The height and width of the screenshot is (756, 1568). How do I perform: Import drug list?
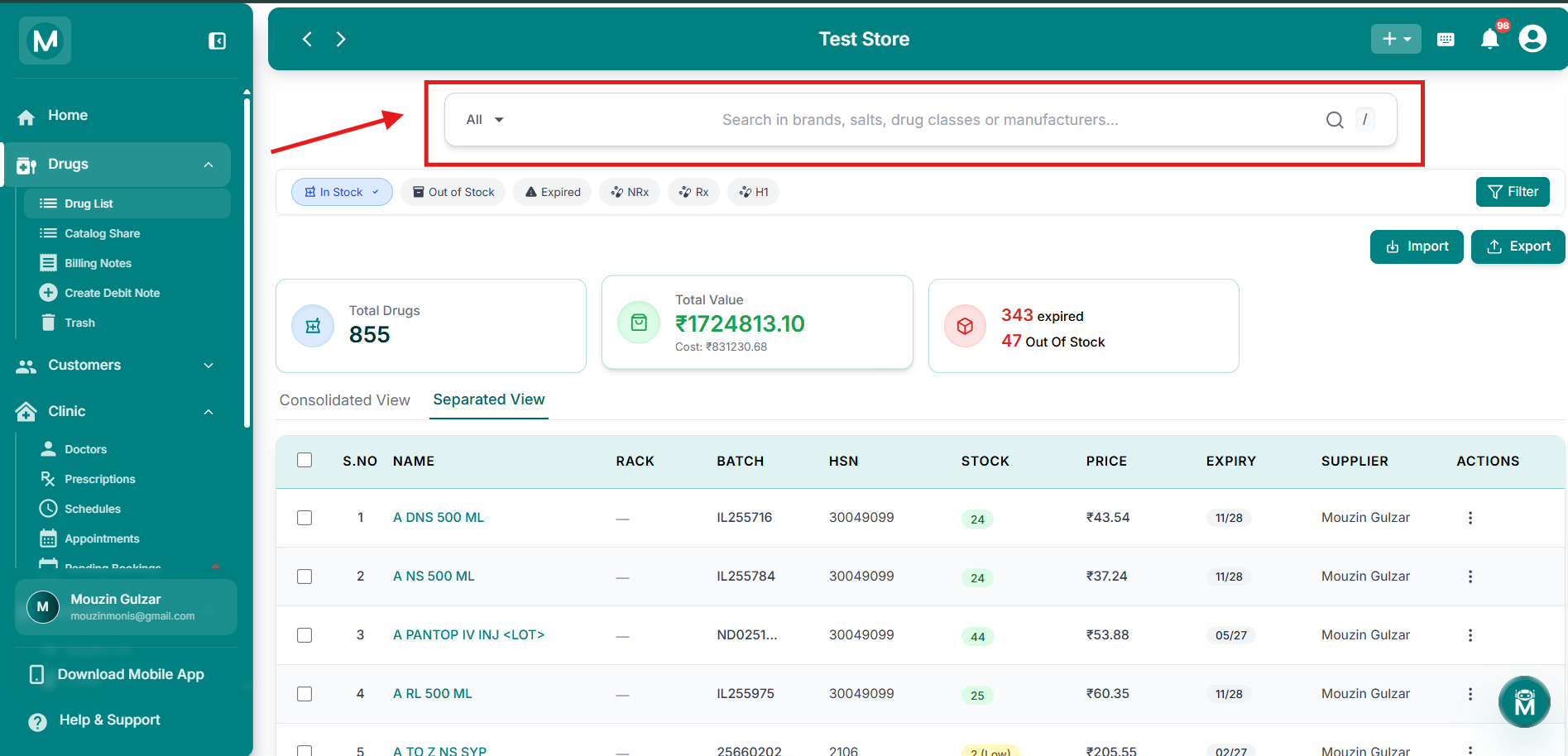(x=1417, y=246)
